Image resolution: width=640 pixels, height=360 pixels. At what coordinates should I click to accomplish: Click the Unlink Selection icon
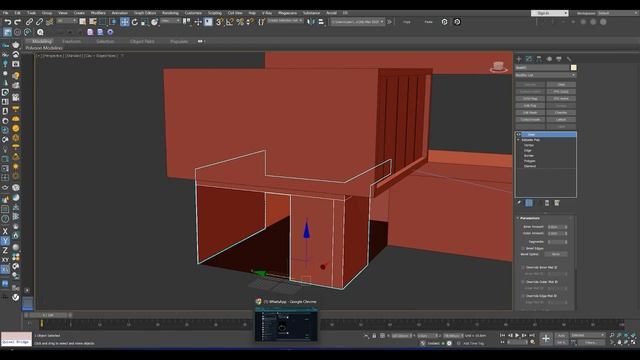(x=39, y=22)
